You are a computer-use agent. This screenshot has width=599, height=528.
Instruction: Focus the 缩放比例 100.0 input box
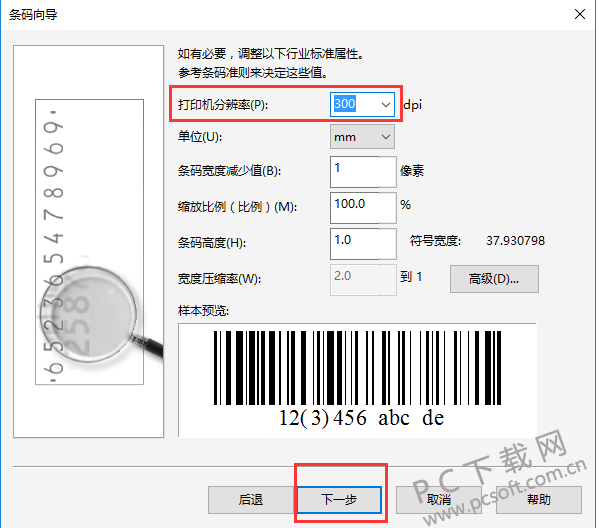[x=363, y=207]
